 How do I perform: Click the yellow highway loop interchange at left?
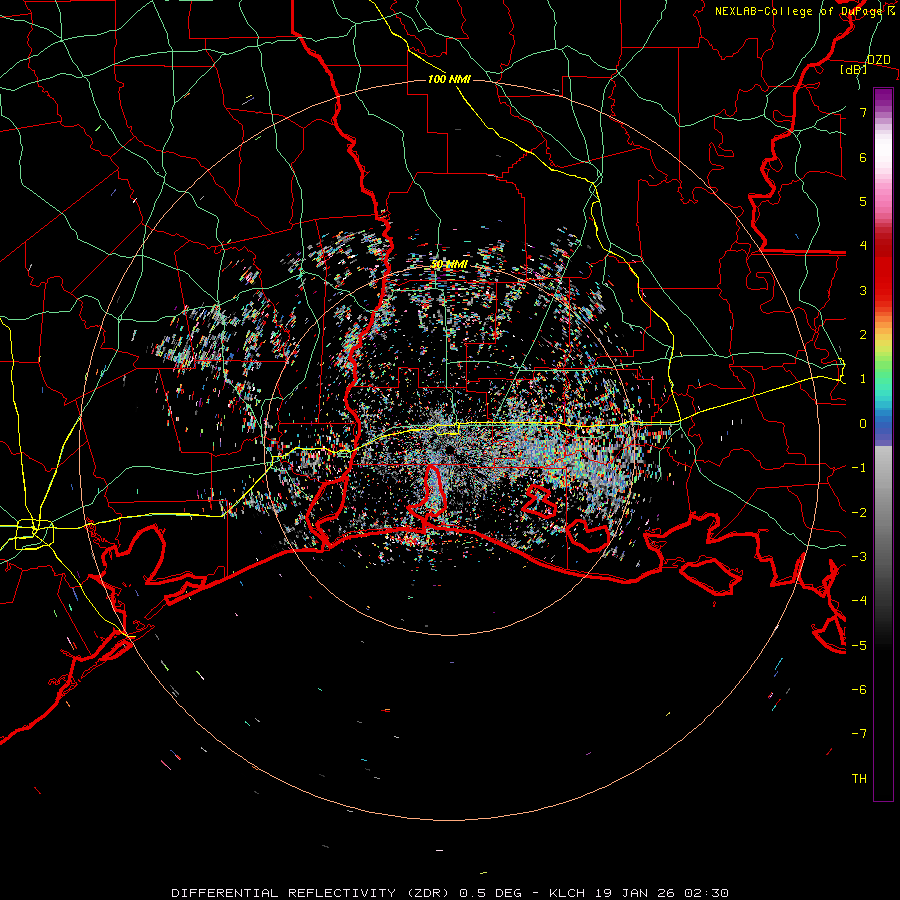[34, 534]
